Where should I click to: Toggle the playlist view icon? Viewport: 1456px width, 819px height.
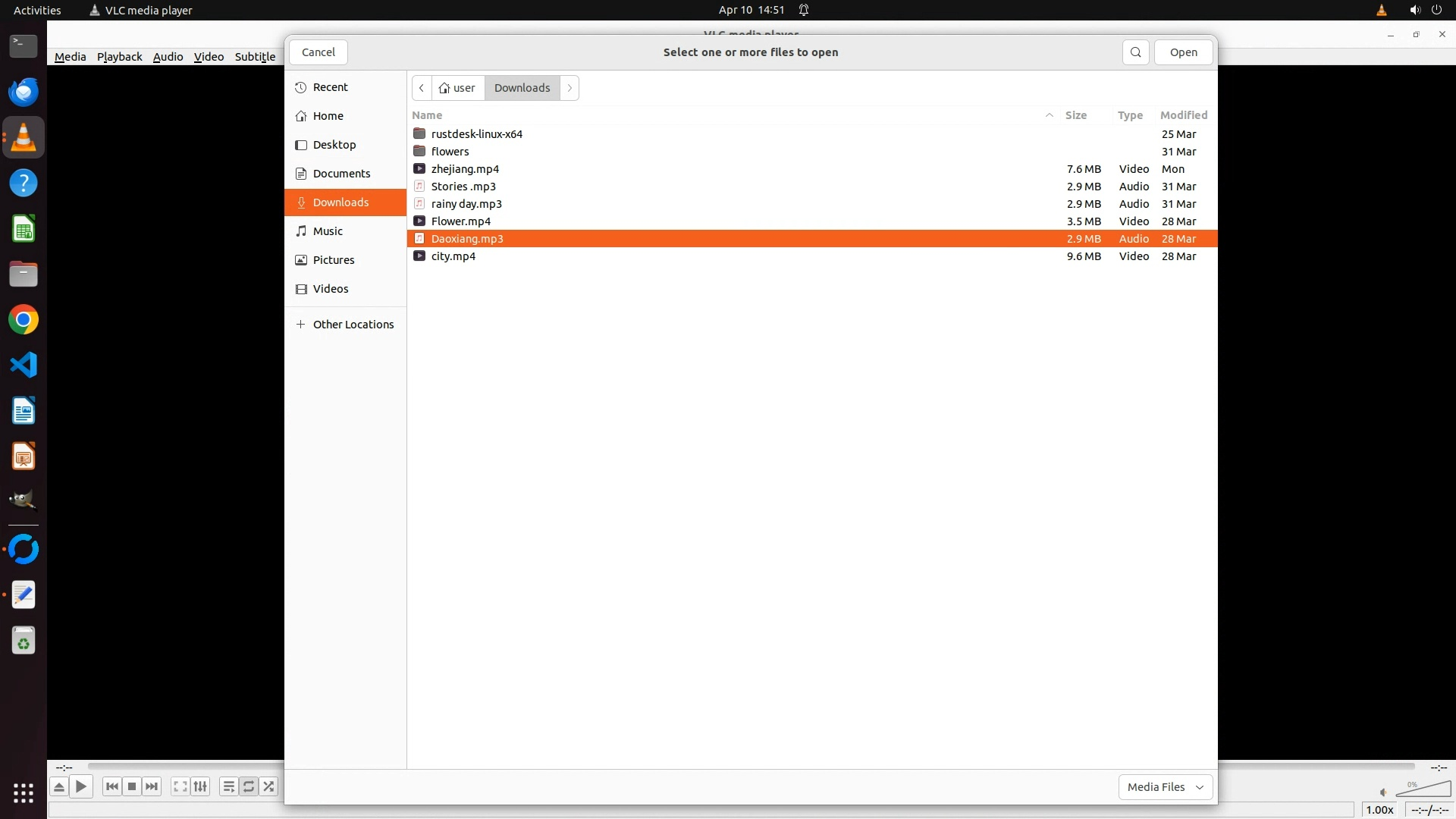[x=228, y=786]
